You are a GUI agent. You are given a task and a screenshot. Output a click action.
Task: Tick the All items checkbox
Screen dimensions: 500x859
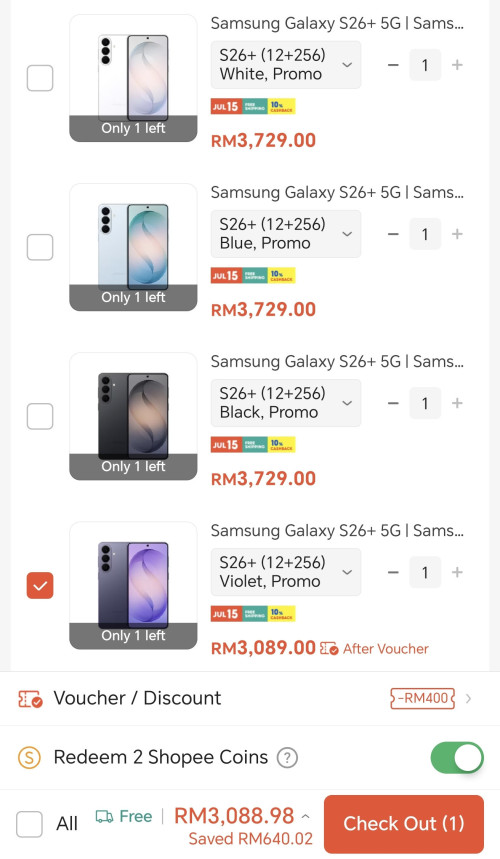(30, 824)
